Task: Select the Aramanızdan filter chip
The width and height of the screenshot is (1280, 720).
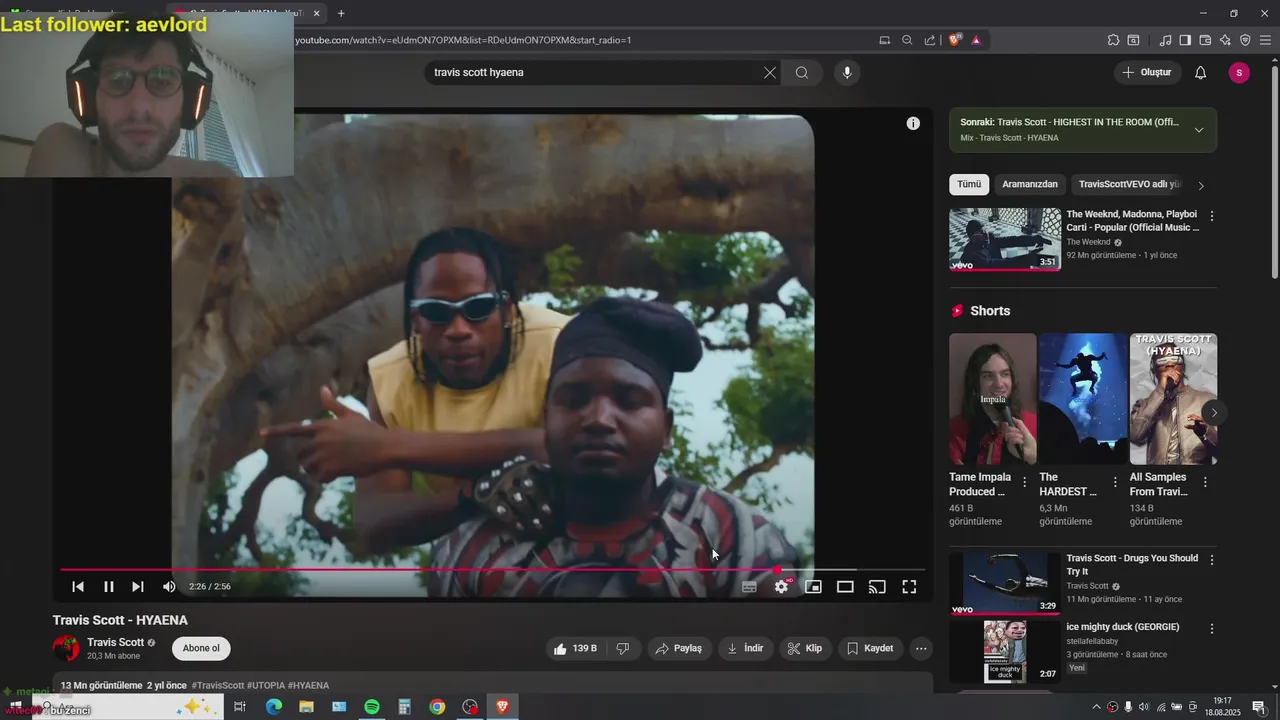Action: [x=1030, y=184]
